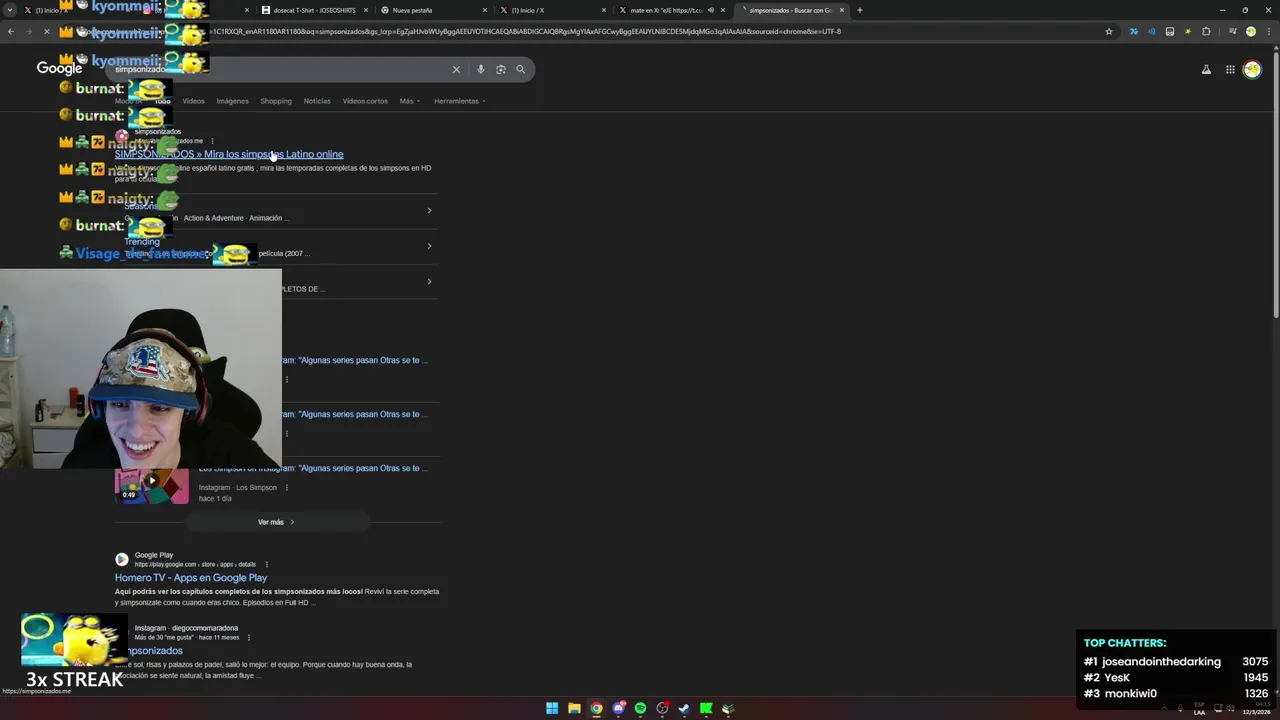Expand the Action & Adventure sitelink row
Viewport: 1280px width, 720px height.
429,210
